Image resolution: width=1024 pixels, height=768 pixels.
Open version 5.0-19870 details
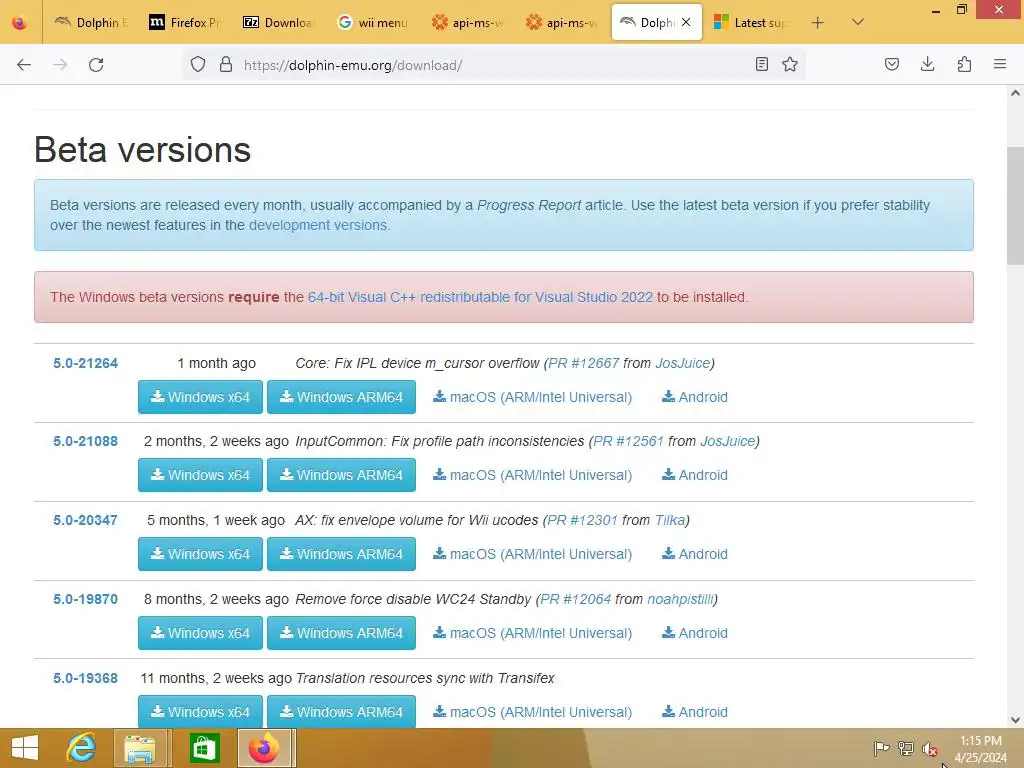click(86, 600)
